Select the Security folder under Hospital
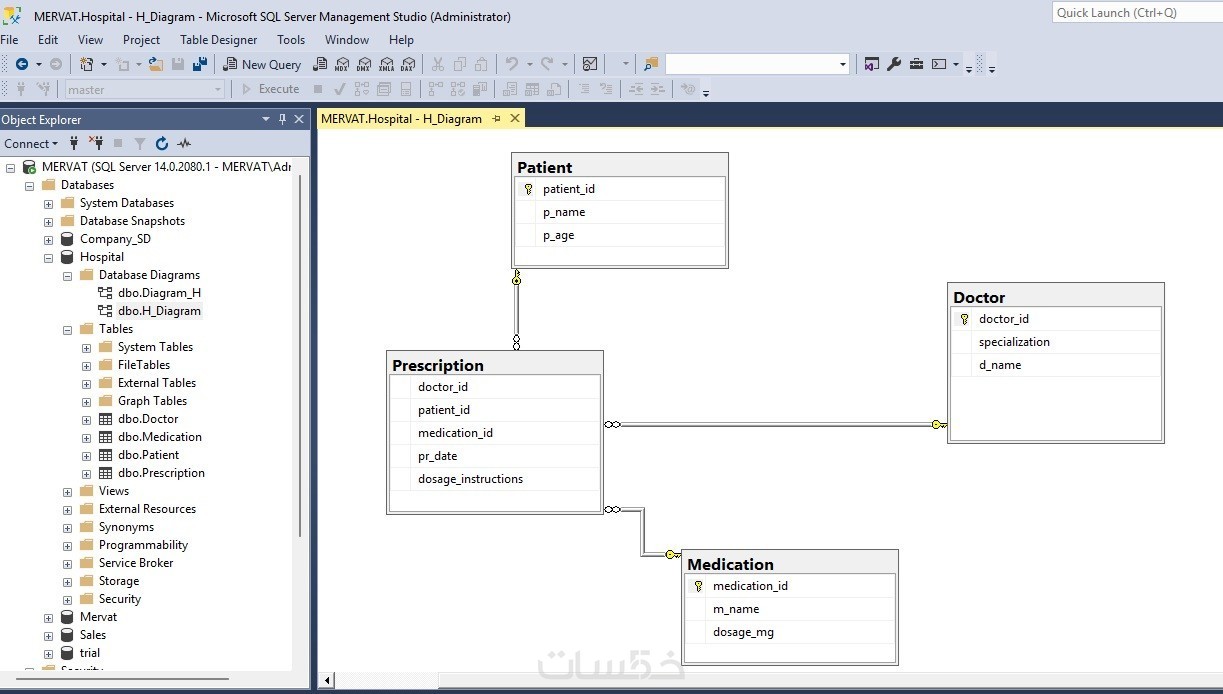 click(120, 599)
